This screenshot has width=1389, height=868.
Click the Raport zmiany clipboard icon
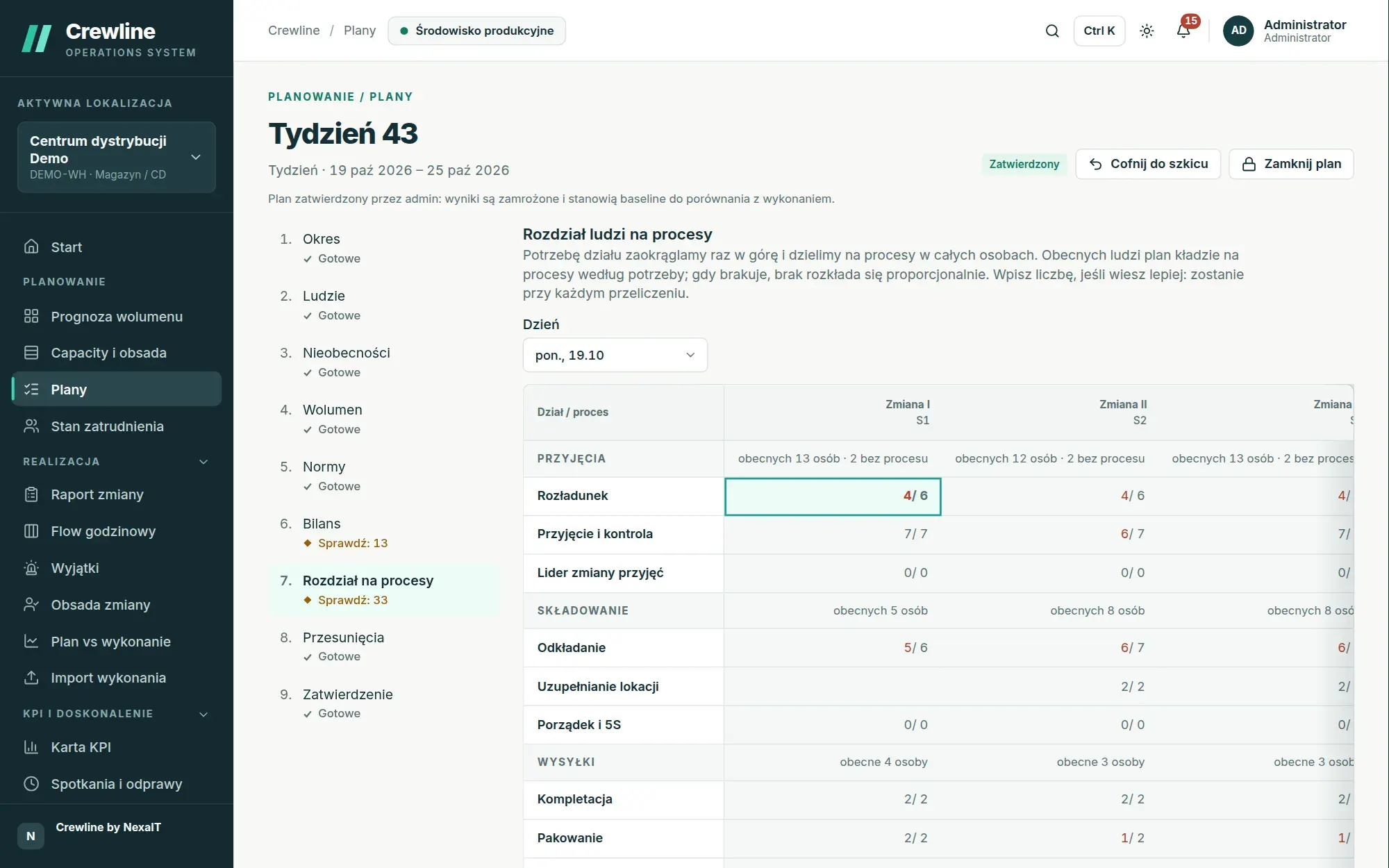click(x=31, y=494)
